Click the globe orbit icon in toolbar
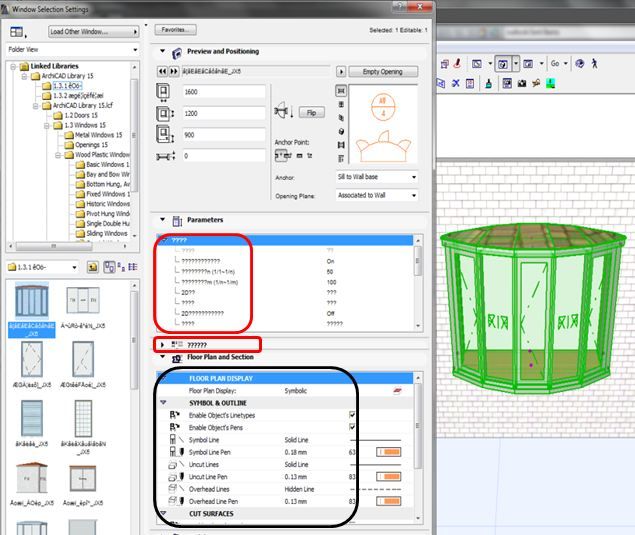Screen dimensions: 635x535 [x=580, y=64]
